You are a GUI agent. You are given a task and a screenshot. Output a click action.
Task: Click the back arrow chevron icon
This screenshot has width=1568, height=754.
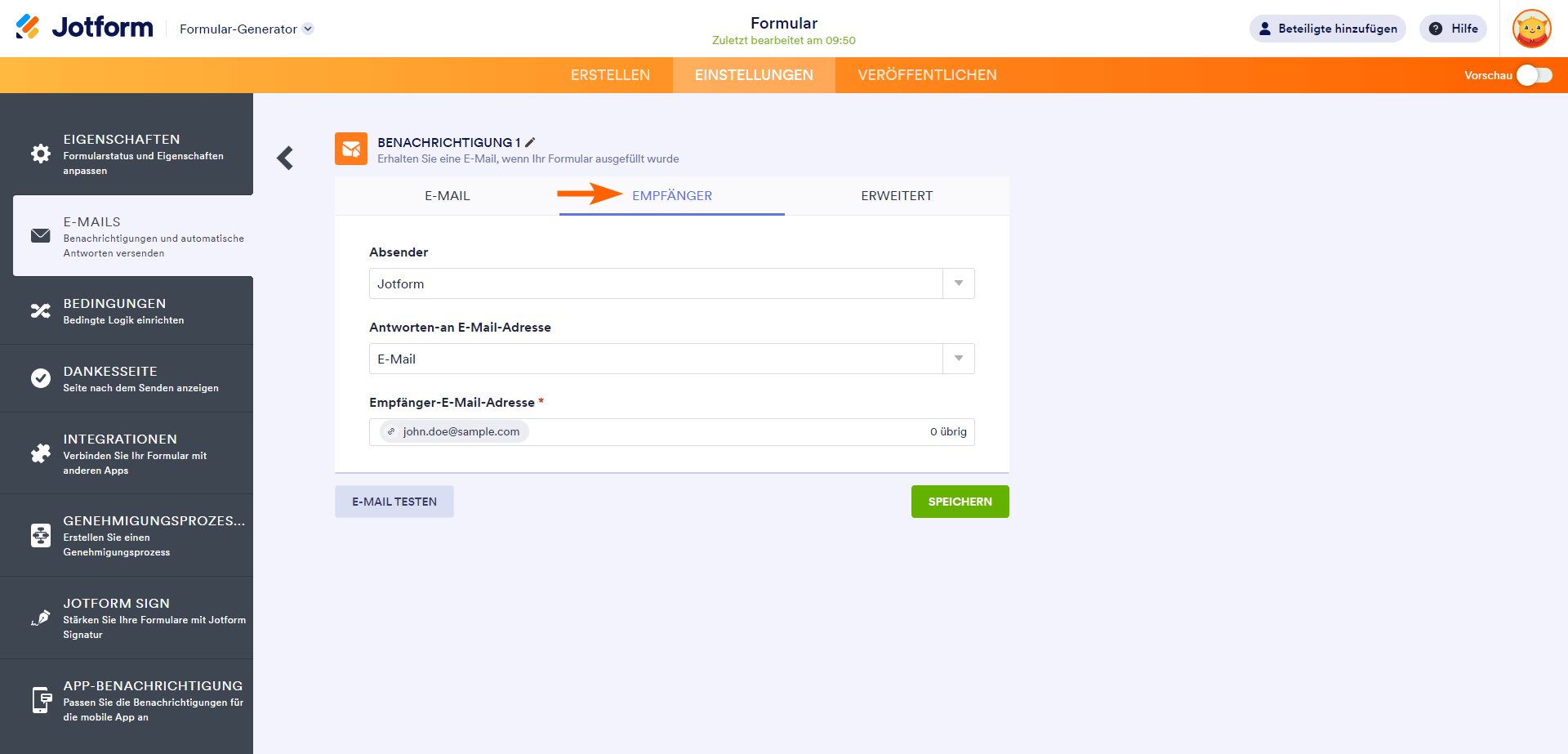pyautogui.click(x=285, y=158)
